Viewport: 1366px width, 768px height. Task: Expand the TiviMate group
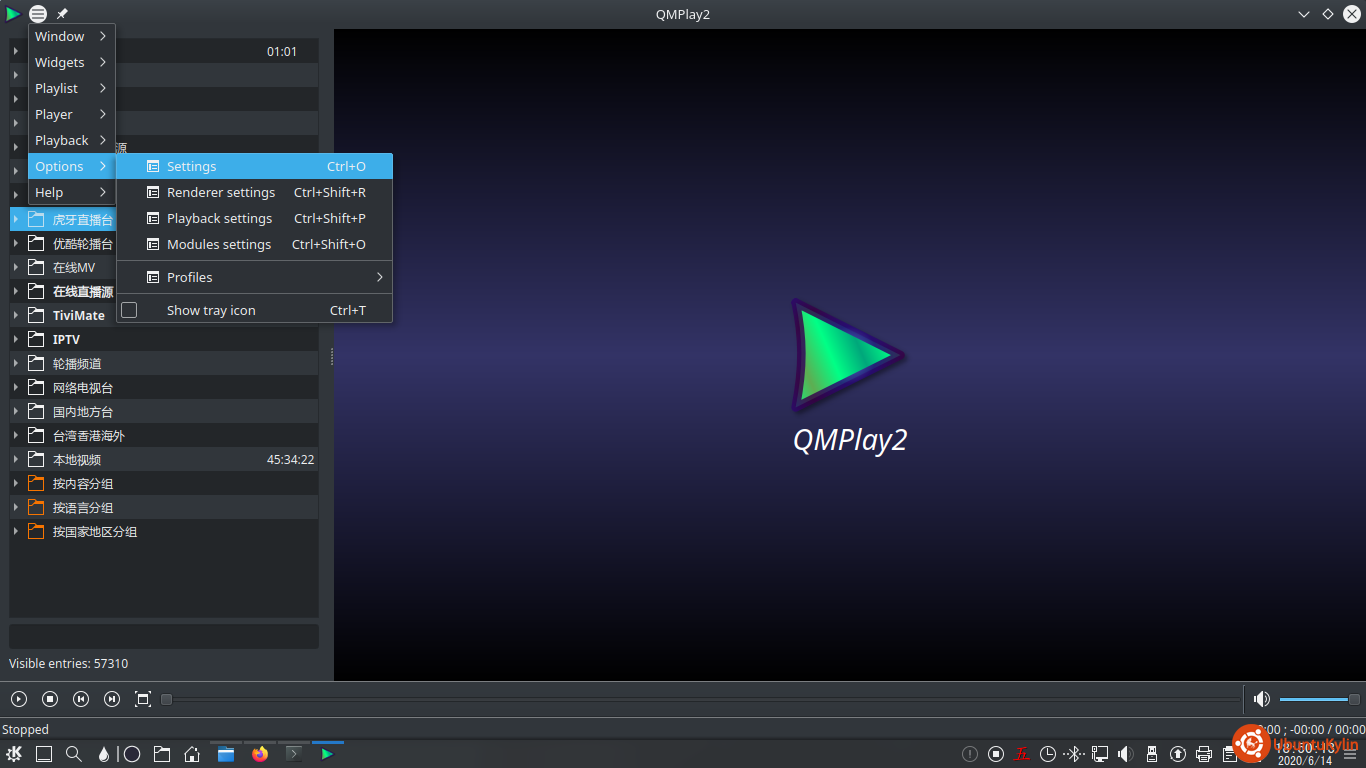tap(16, 315)
